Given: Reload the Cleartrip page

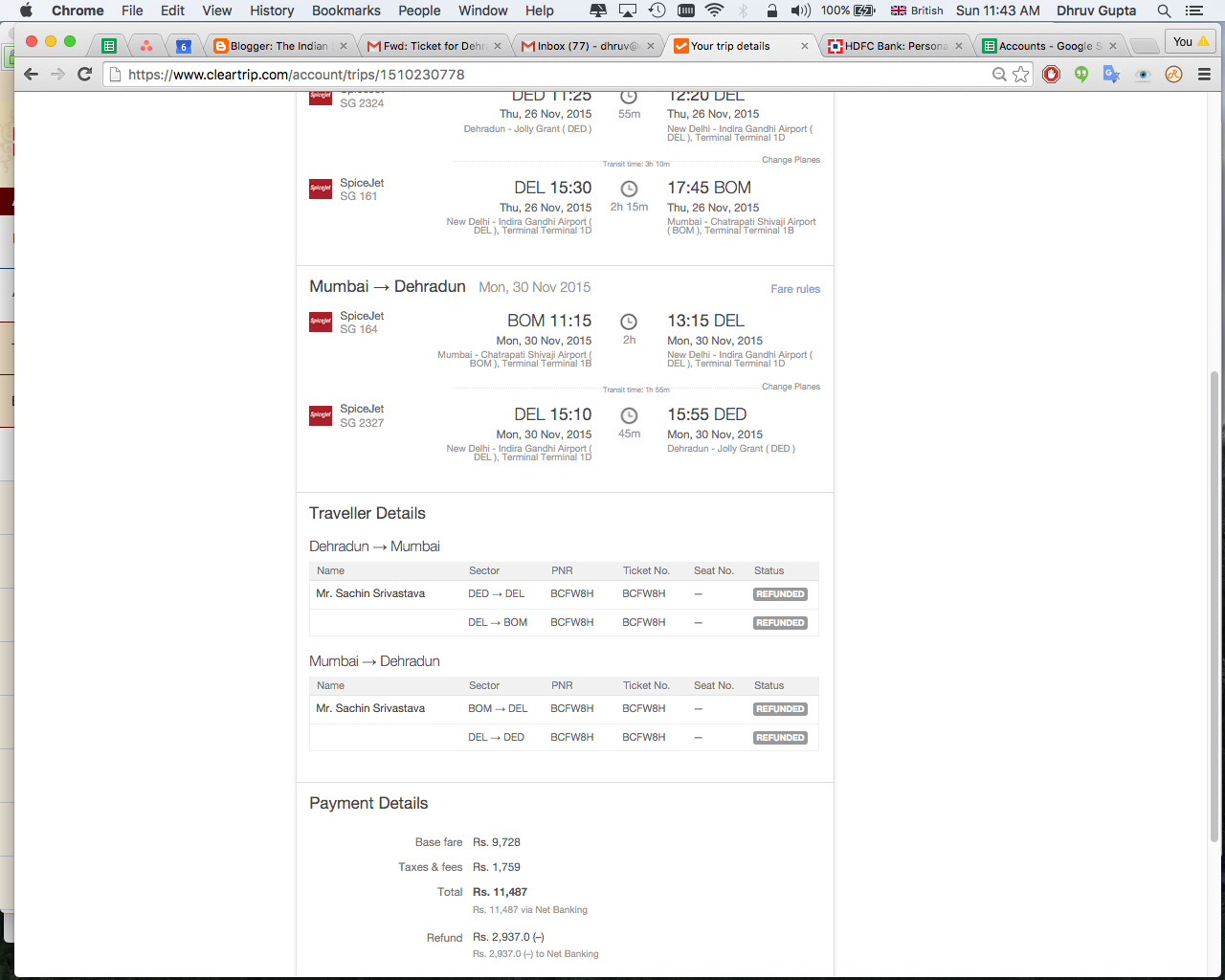Looking at the screenshot, I should [x=84, y=74].
